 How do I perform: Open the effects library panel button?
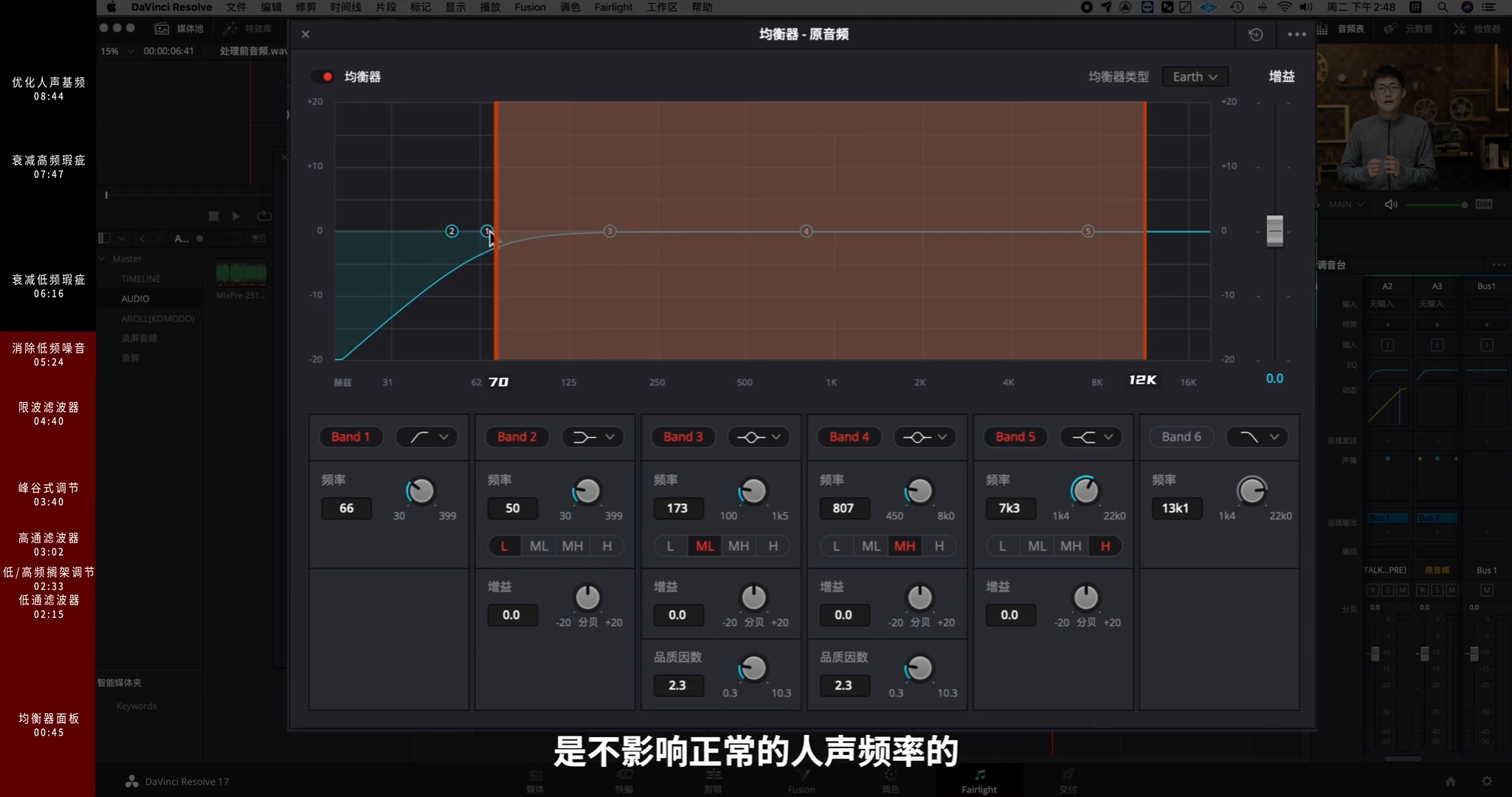(x=248, y=29)
